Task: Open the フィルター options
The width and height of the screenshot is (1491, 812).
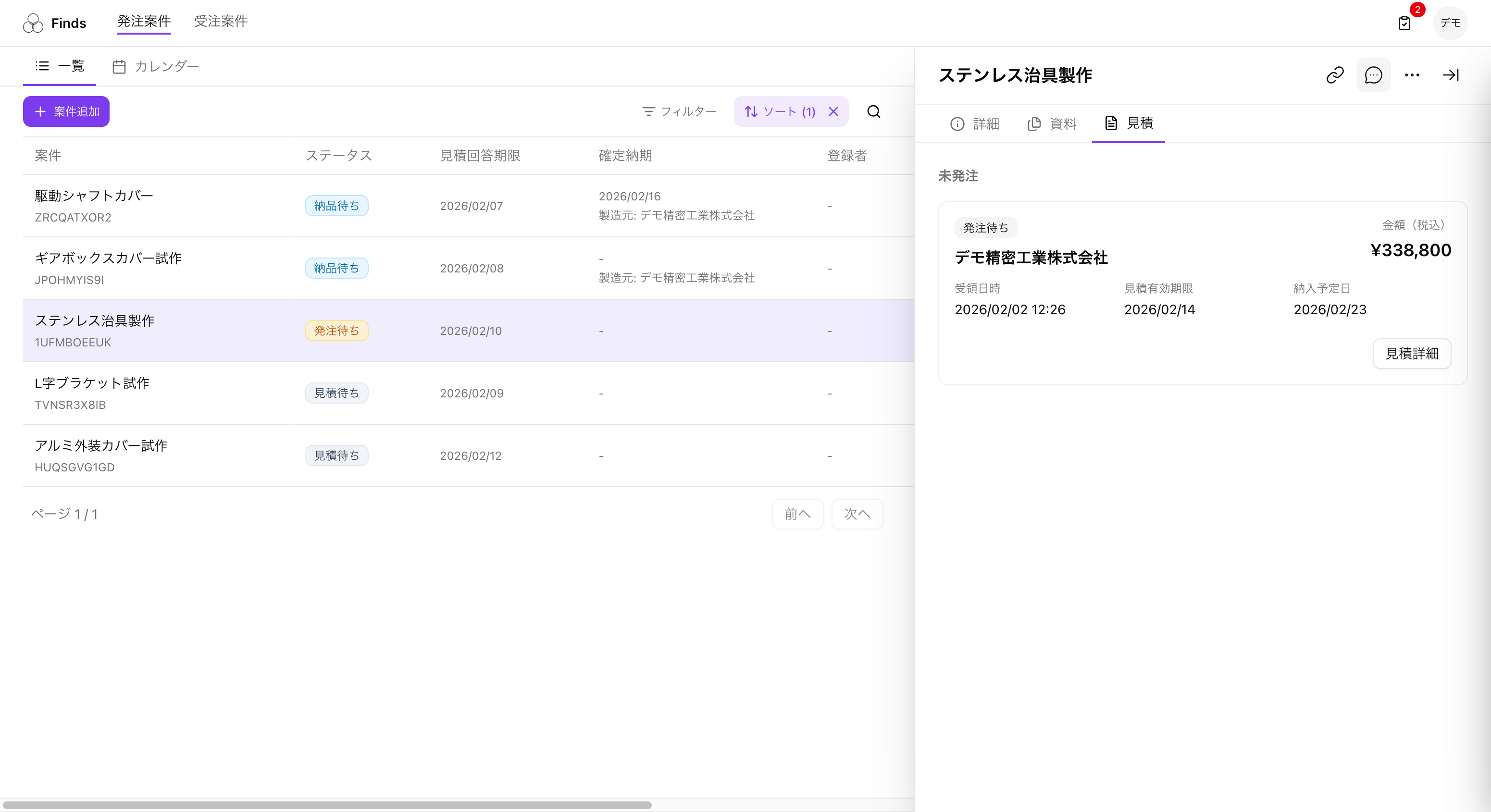Action: coord(679,111)
